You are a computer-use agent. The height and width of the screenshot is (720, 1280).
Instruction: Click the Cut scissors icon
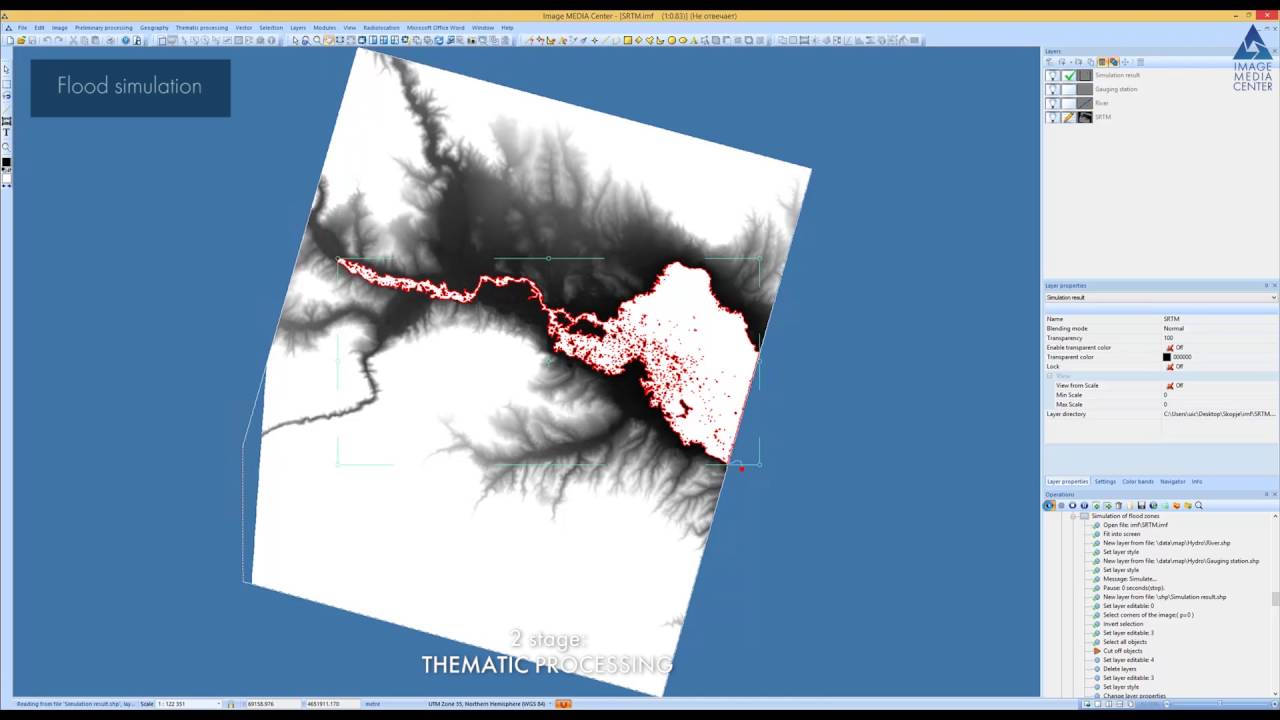pyautogui.click(x=73, y=40)
